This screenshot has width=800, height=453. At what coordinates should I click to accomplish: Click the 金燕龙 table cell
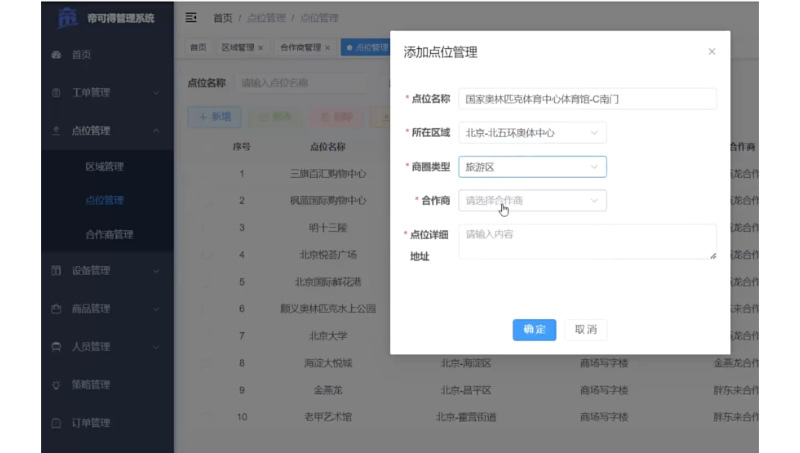pyautogui.click(x=328, y=390)
